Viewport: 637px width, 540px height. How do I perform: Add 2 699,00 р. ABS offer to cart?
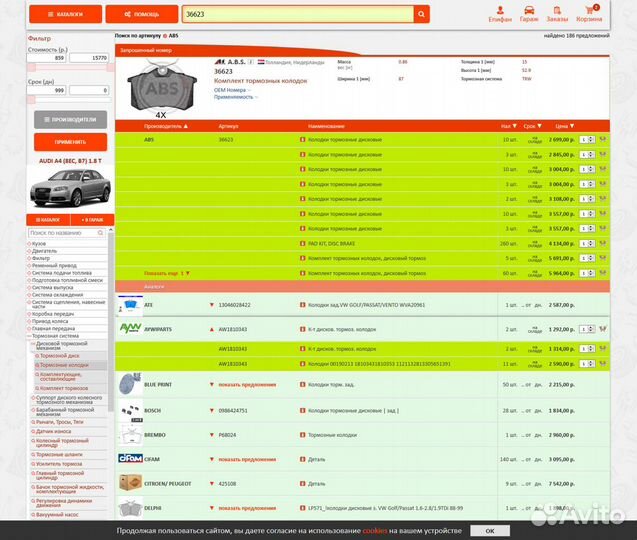pos(603,139)
